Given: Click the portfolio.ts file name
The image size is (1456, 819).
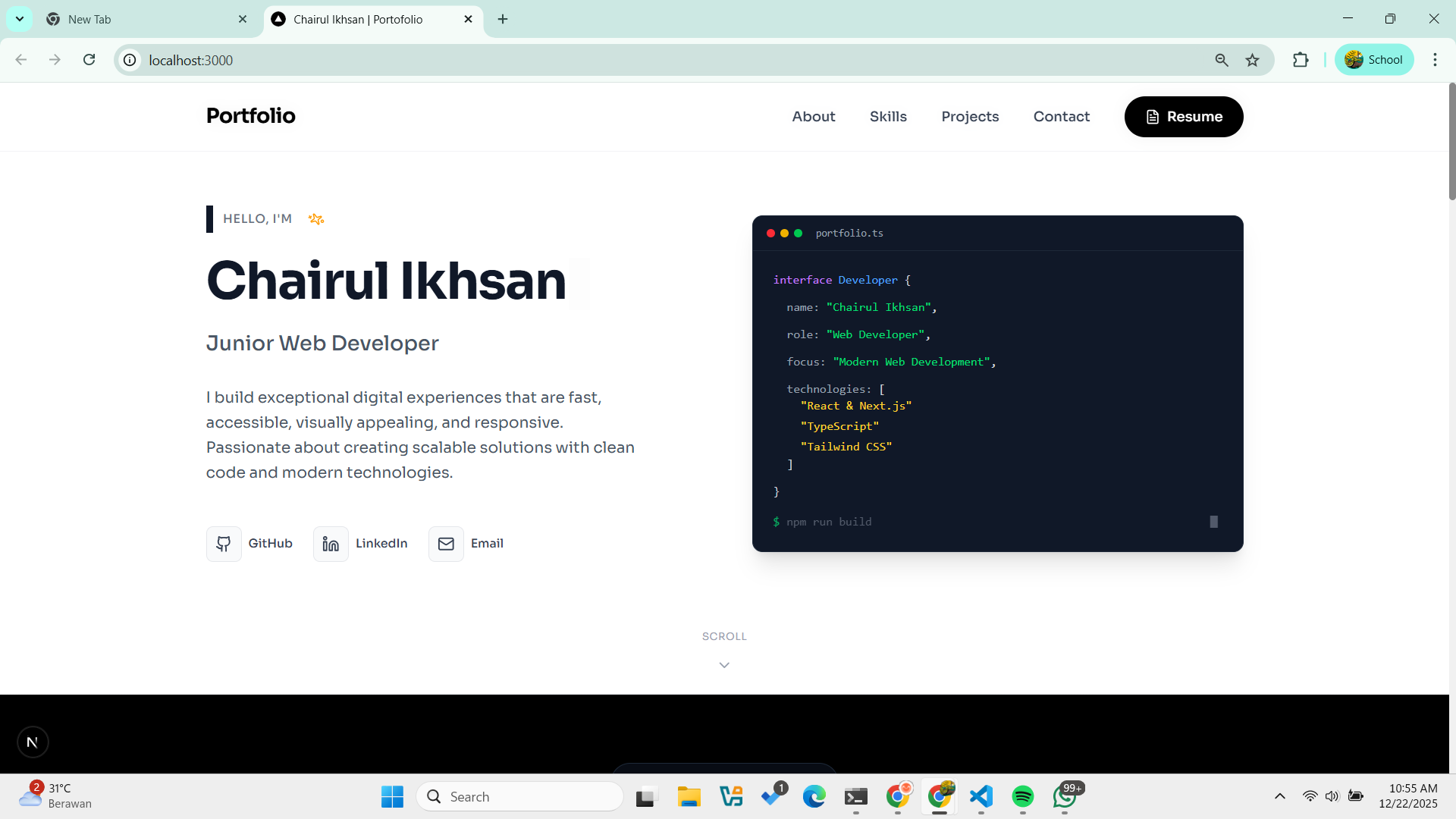Looking at the screenshot, I should pyautogui.click(x=849, y=234).
